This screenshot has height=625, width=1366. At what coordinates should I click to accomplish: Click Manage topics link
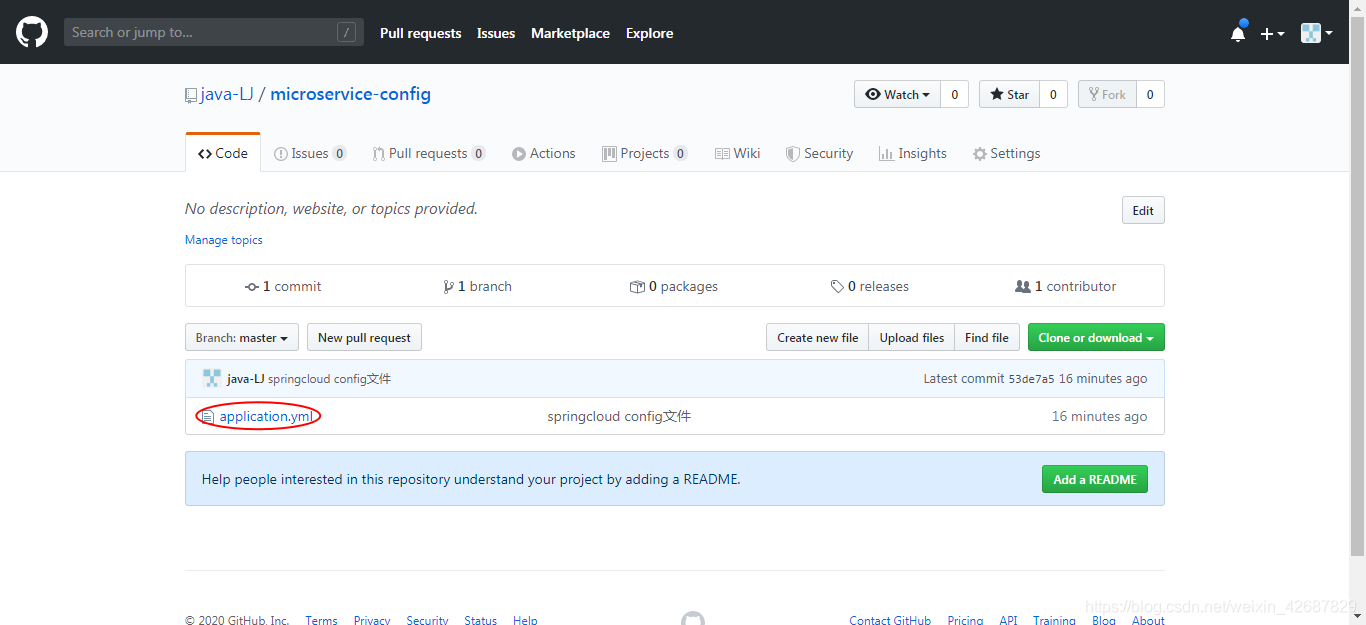click(x=224, y=240)
